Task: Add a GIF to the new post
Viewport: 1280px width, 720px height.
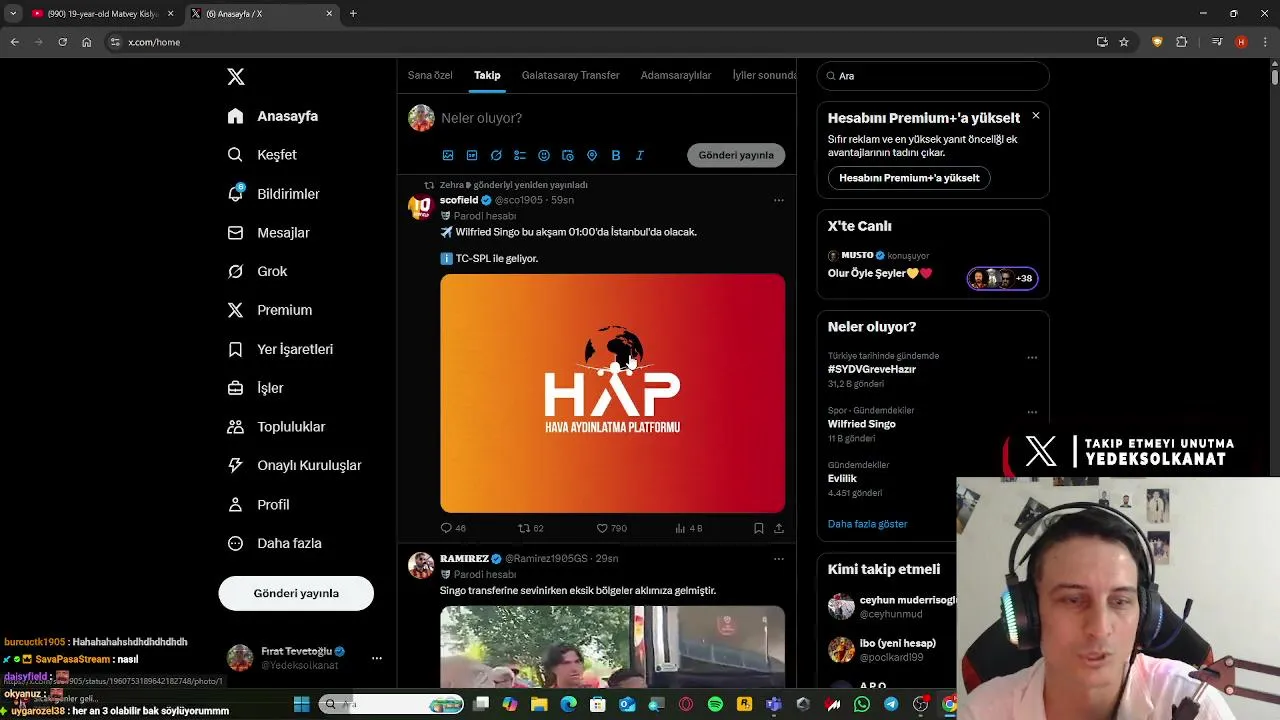Action: coord(472,155)
